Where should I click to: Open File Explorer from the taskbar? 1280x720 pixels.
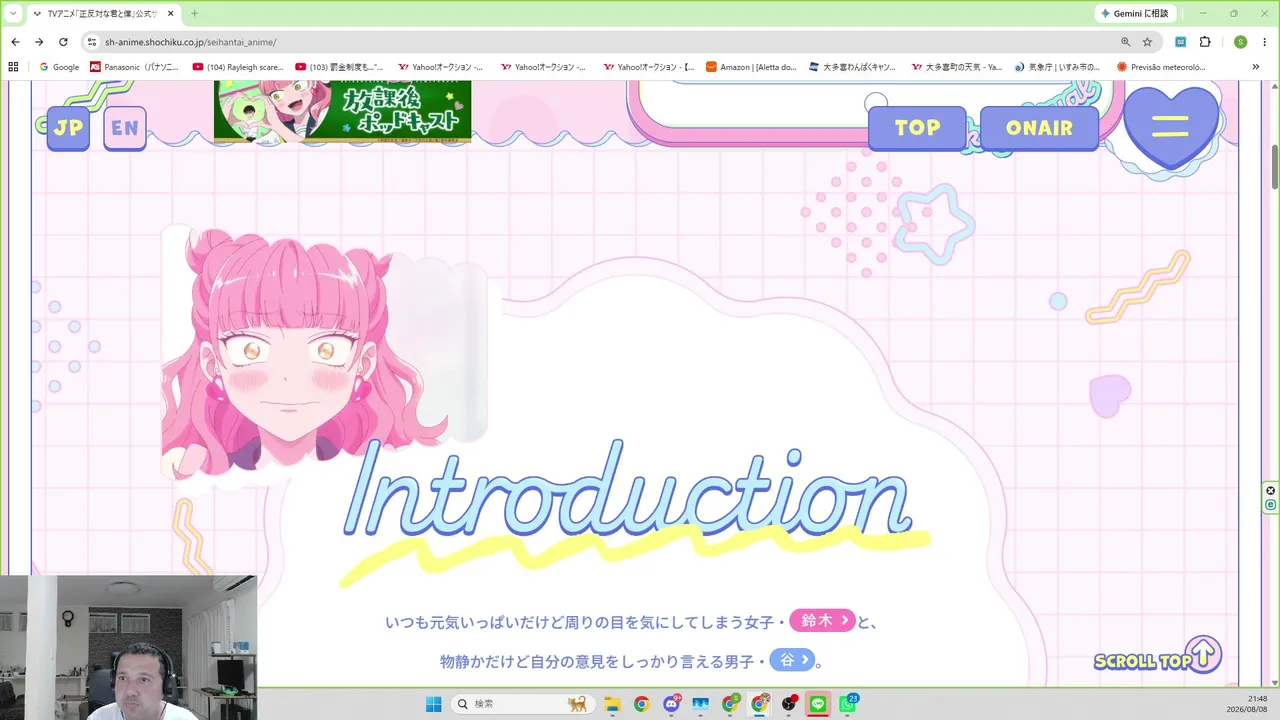pos(611,704)
